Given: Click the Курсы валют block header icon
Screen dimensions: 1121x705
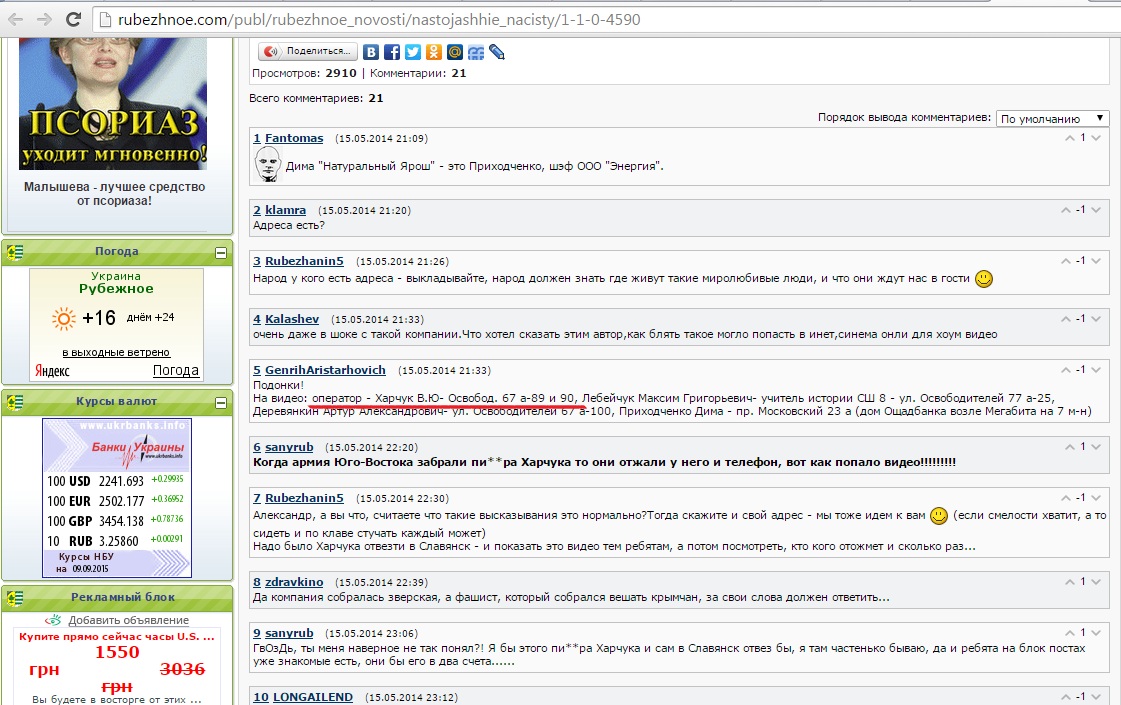Looking at the screenshot, I should point(14,403).
